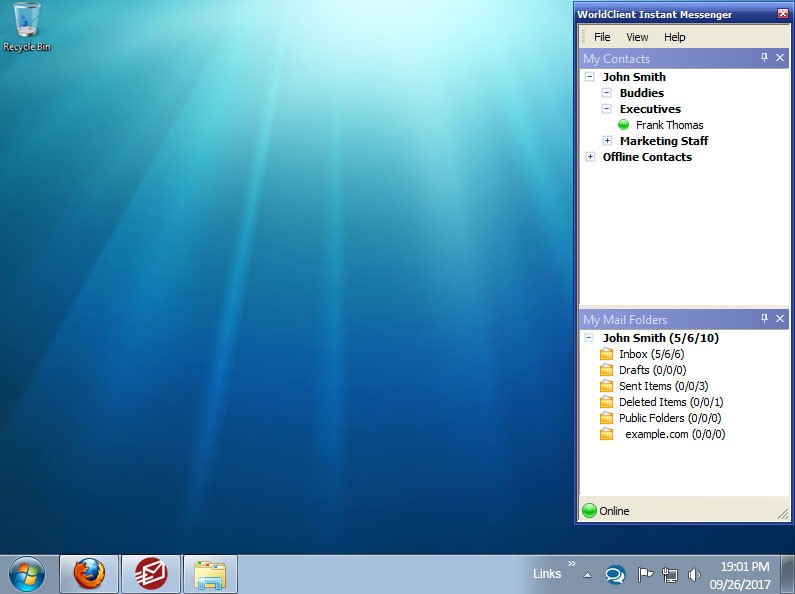
Task: Select the Buddies group label
Action: coord(641,93)
